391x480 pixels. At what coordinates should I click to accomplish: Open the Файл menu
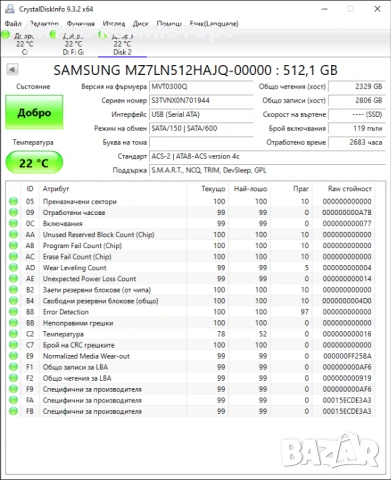13,24
